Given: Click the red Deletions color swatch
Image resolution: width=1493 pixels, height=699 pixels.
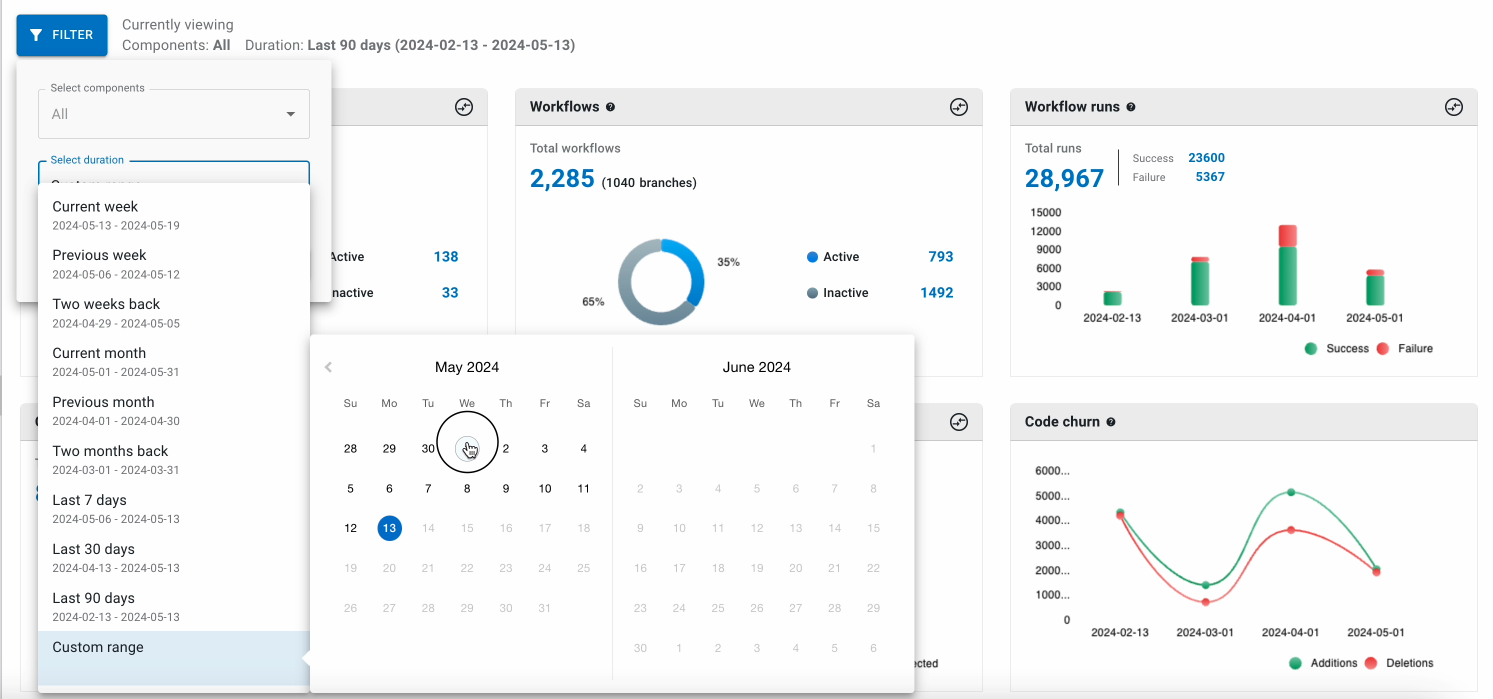Looking at the screenshot, I should click(1370, 663).
